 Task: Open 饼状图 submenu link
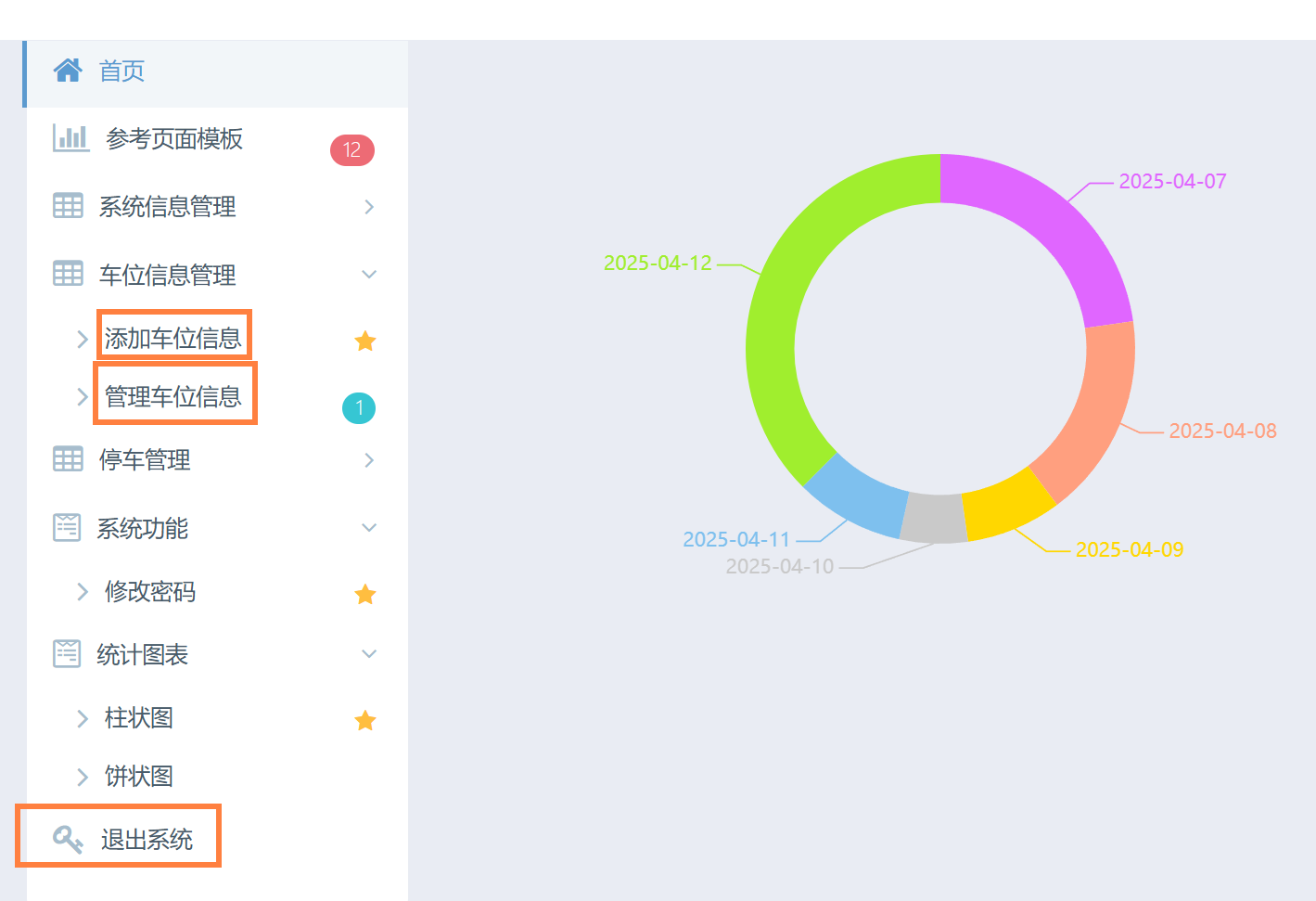139,777
